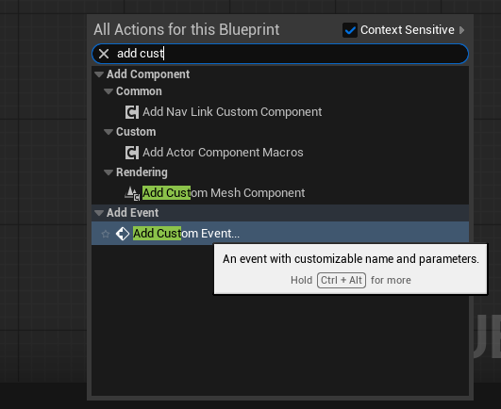This screenshot has width=501, height=409.
Task: Click the All Actions for this Blueprint title
Action: tap(186, 30)
